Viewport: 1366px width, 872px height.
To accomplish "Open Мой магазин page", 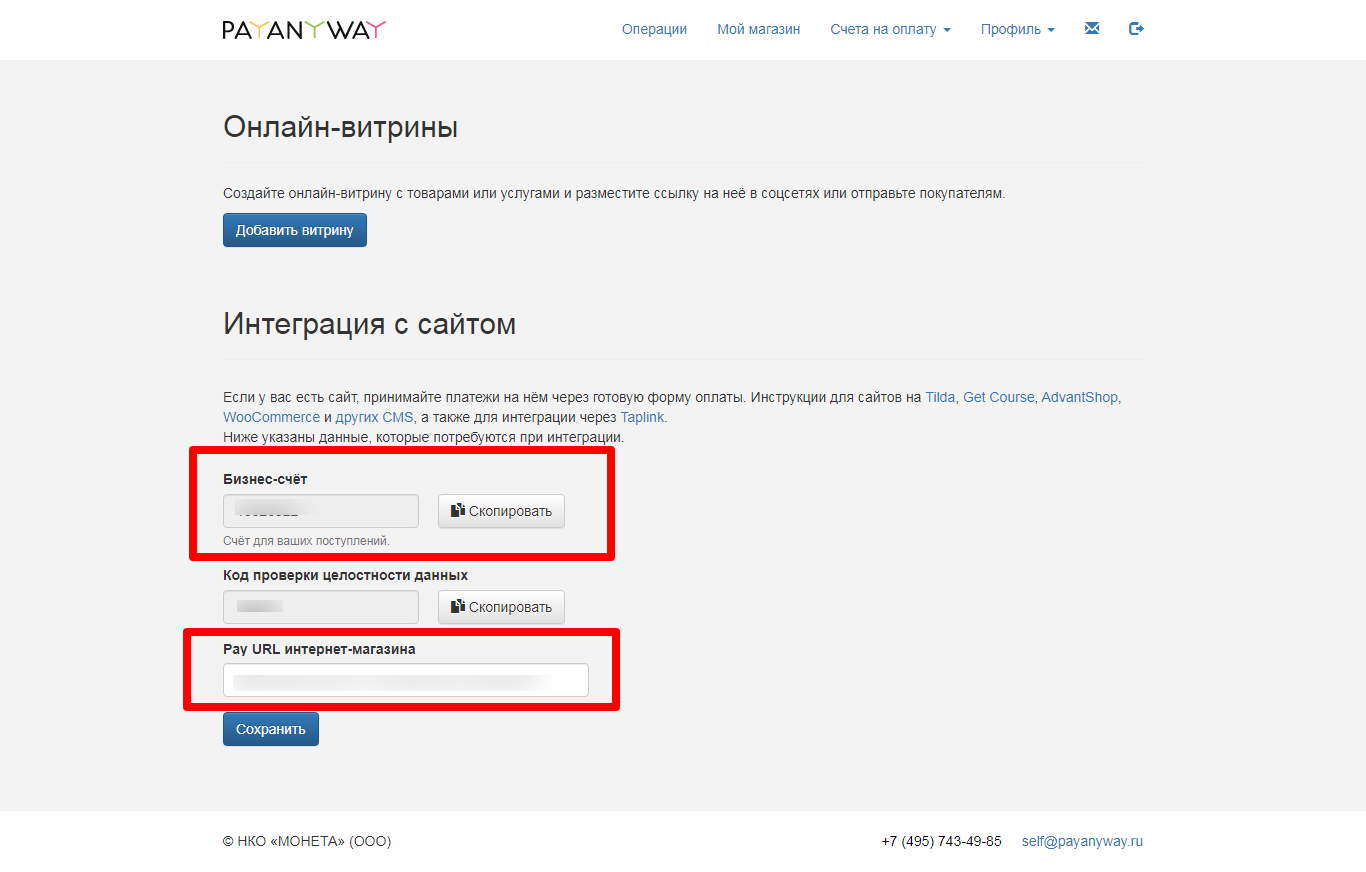I will tap(757, 29).
